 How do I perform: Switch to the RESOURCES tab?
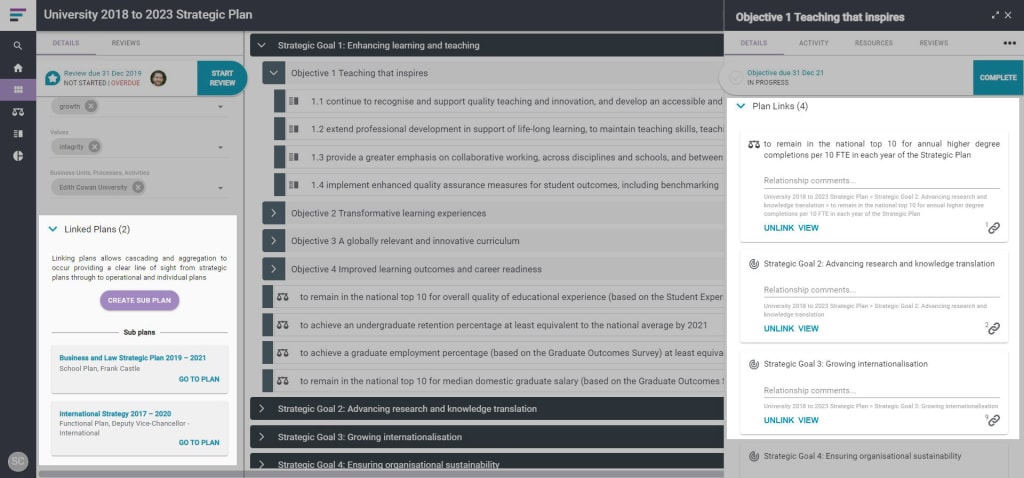[874, 43]
